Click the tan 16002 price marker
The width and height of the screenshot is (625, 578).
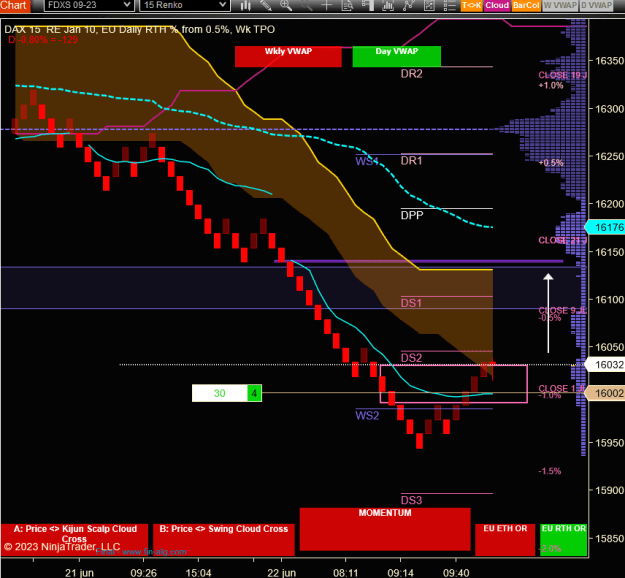pyautogui.click(x=606, y=393)
